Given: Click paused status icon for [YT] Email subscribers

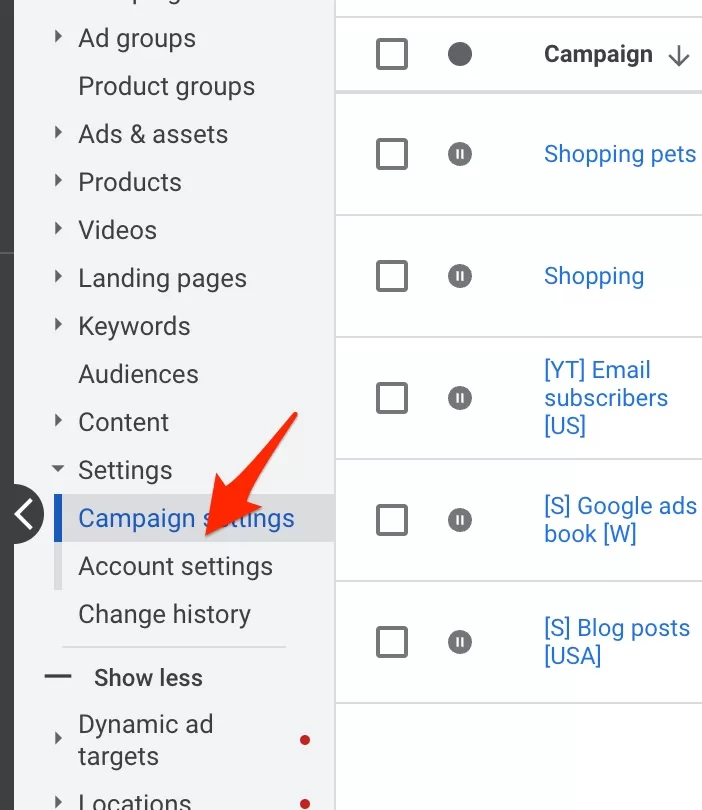Looking at the screenshot, I should pos(460,398).
